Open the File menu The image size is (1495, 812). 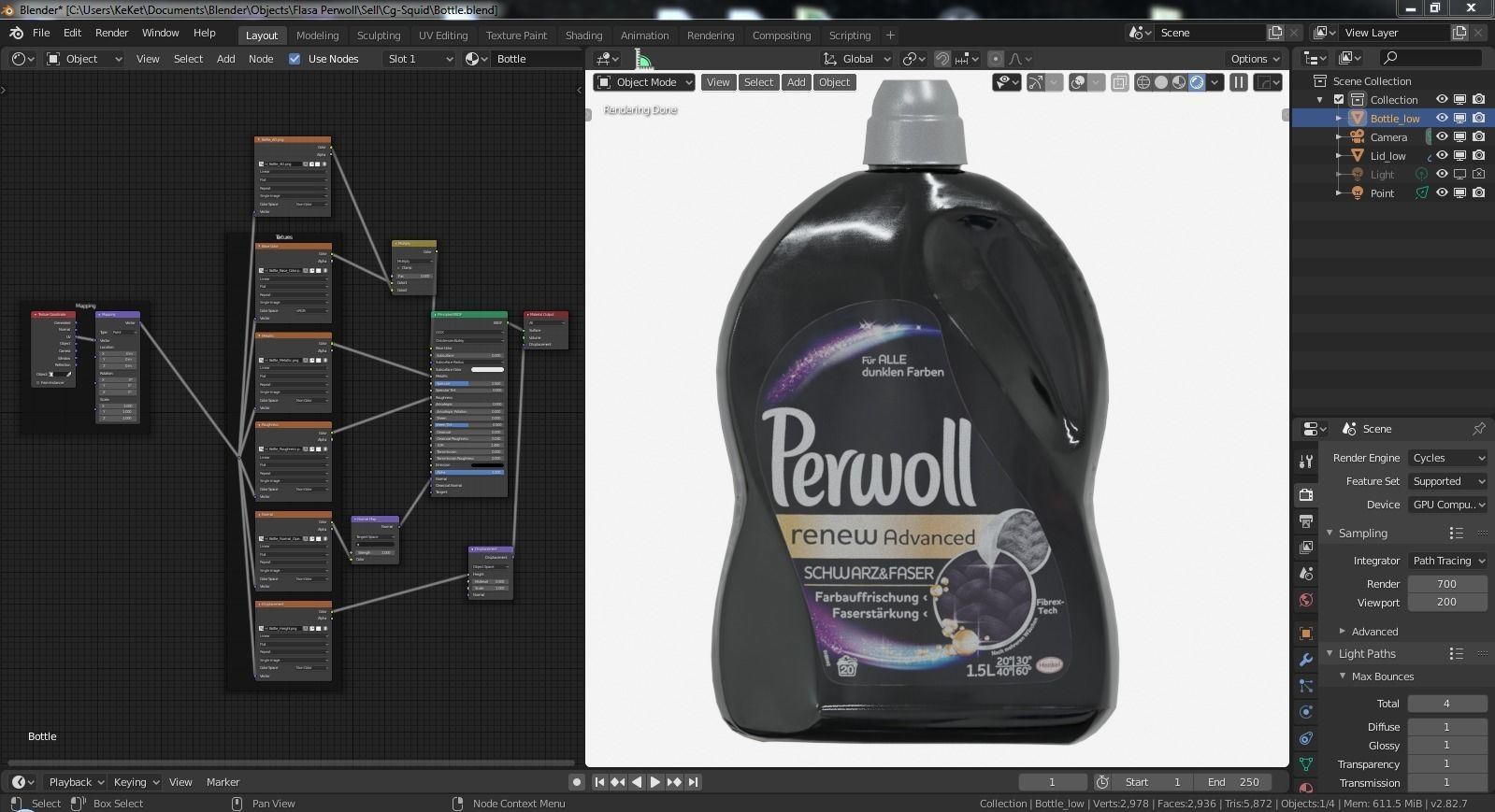(x=41, y=33)
